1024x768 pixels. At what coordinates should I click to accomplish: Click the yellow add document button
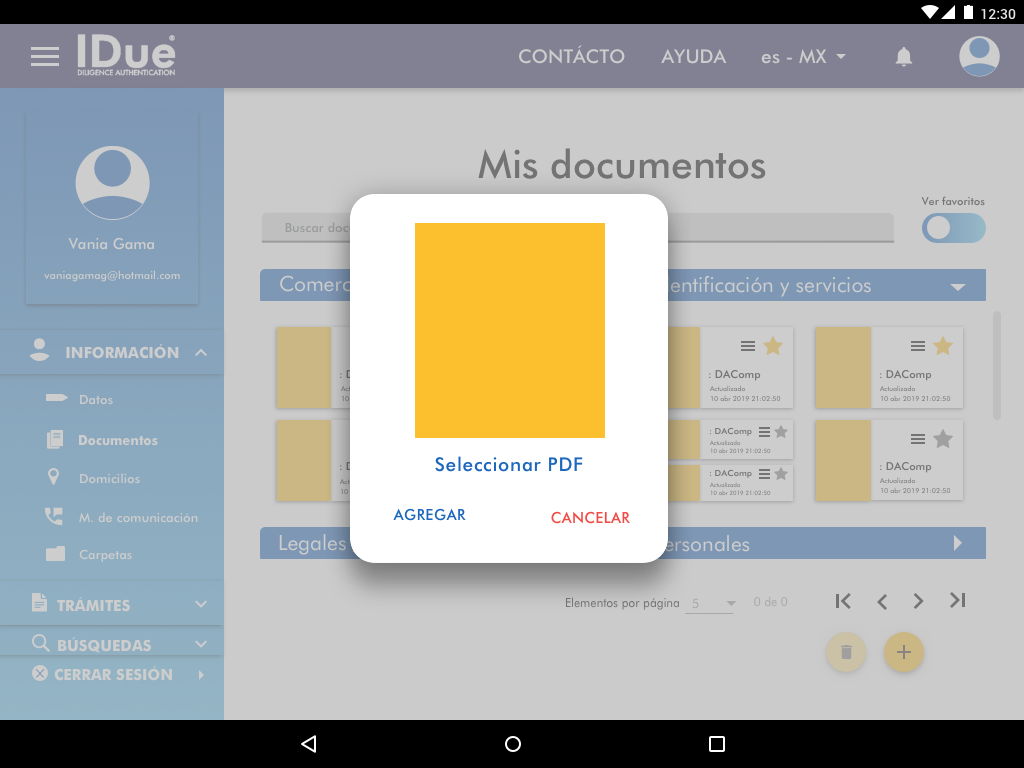point(903,652)
